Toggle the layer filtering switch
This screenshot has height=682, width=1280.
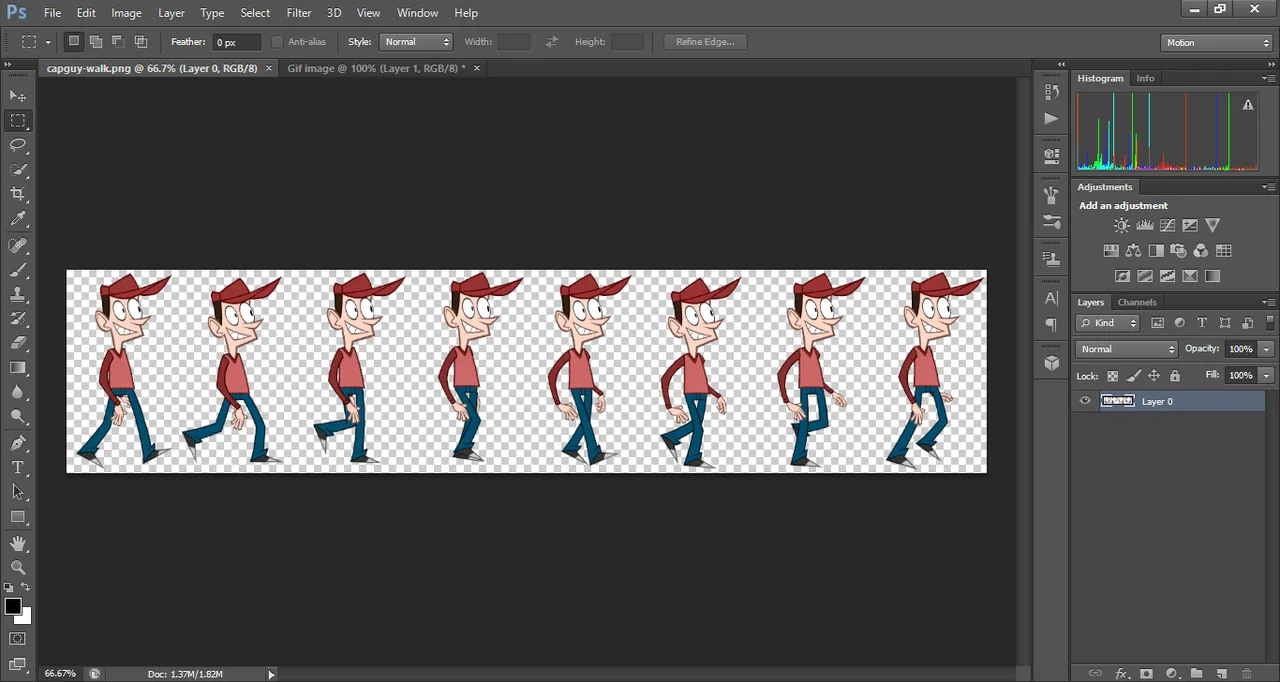tap(1270, 323)
